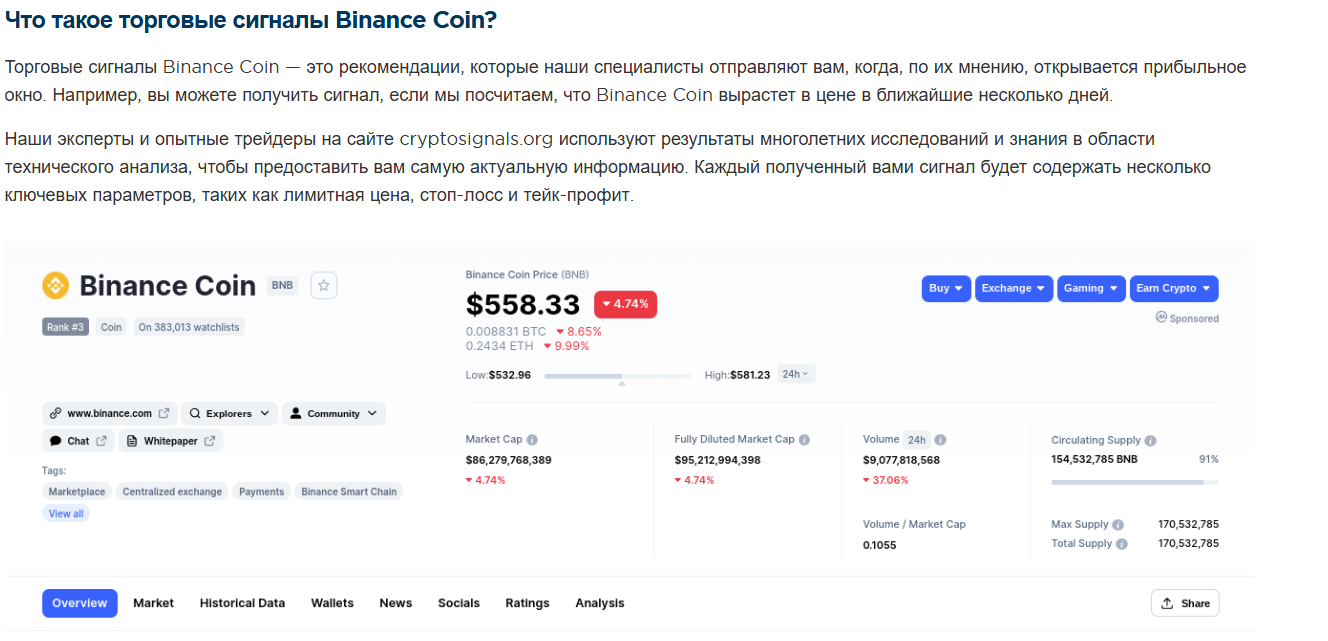
Task: Open the Ratings tab
Action: (x=527, y=602)
